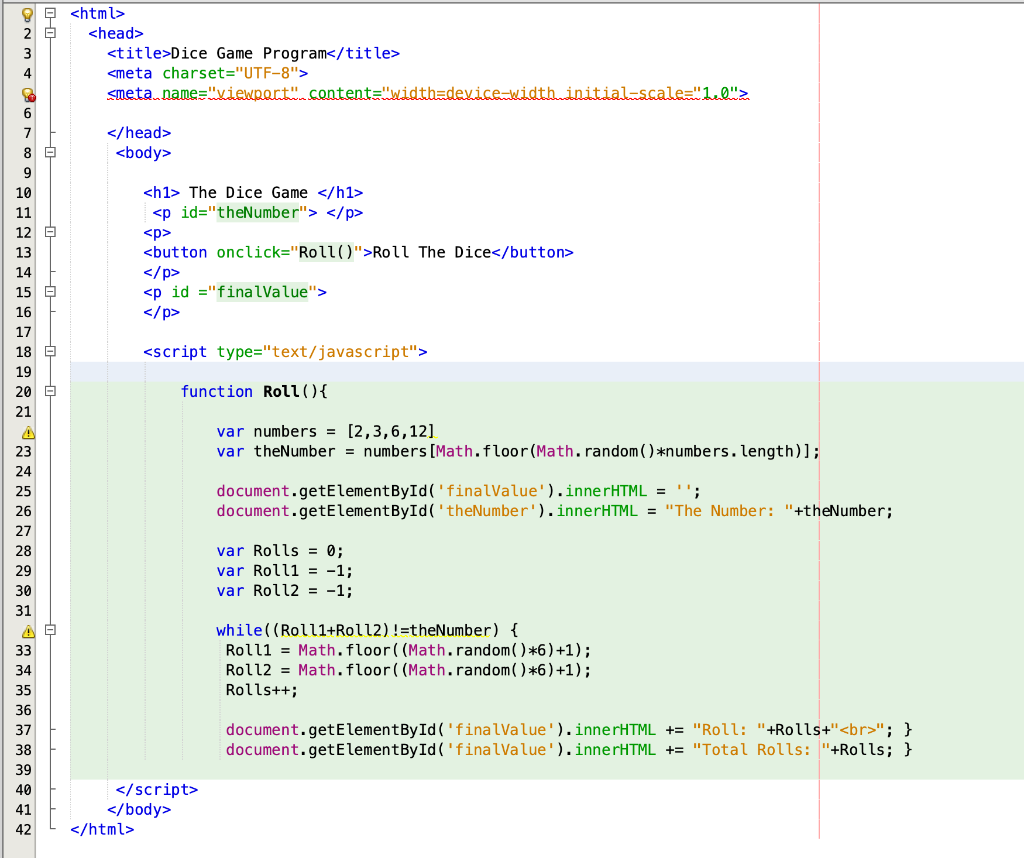Viewport: 1024px width, 858px height.
Task: Collapse the function Roll fold marker
Action: (x=50, y=391)
